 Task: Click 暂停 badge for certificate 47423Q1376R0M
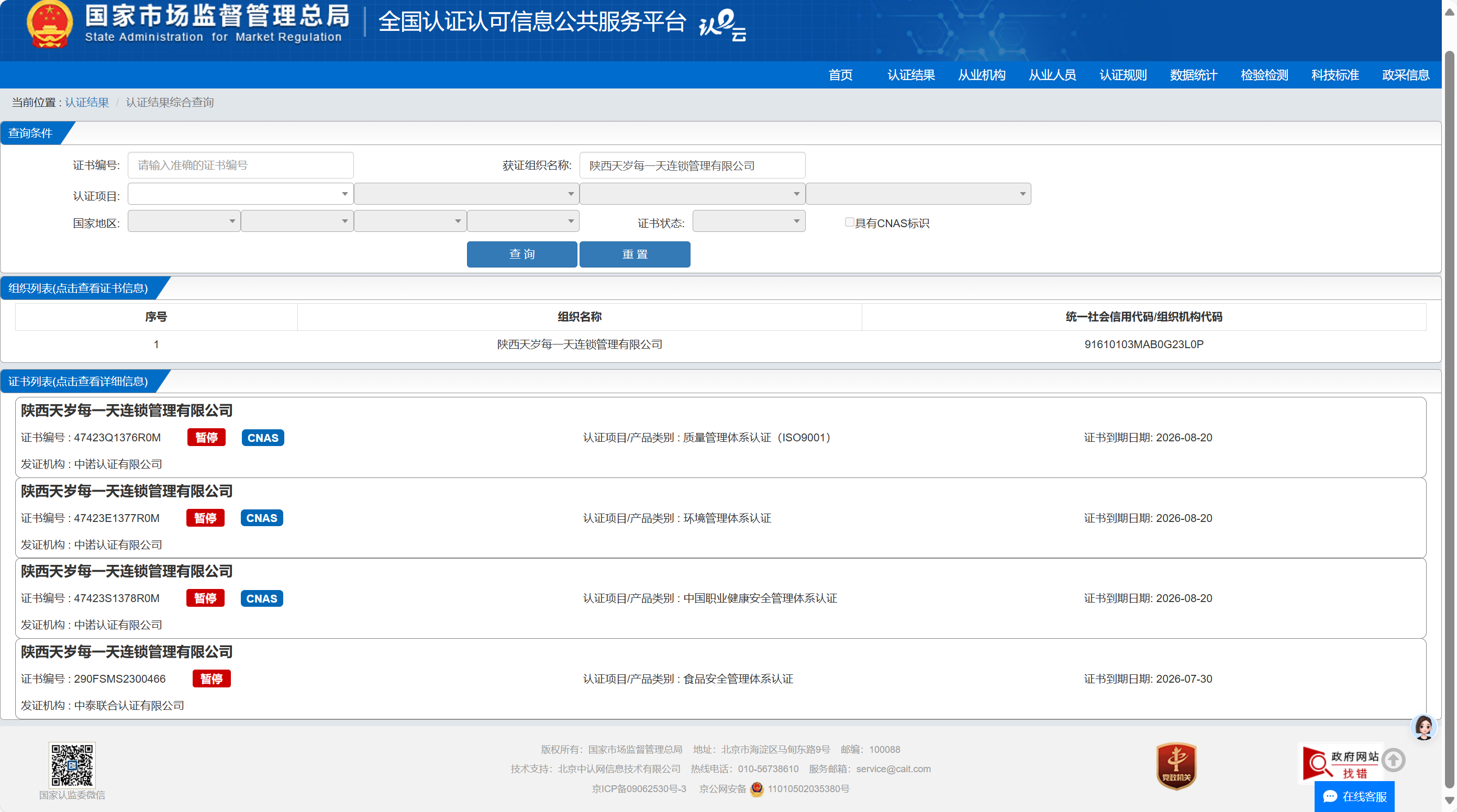[206, 437]
